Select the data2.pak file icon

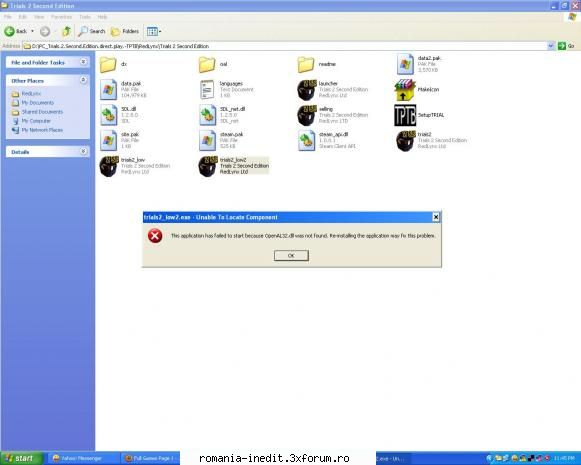click(405, 64)
